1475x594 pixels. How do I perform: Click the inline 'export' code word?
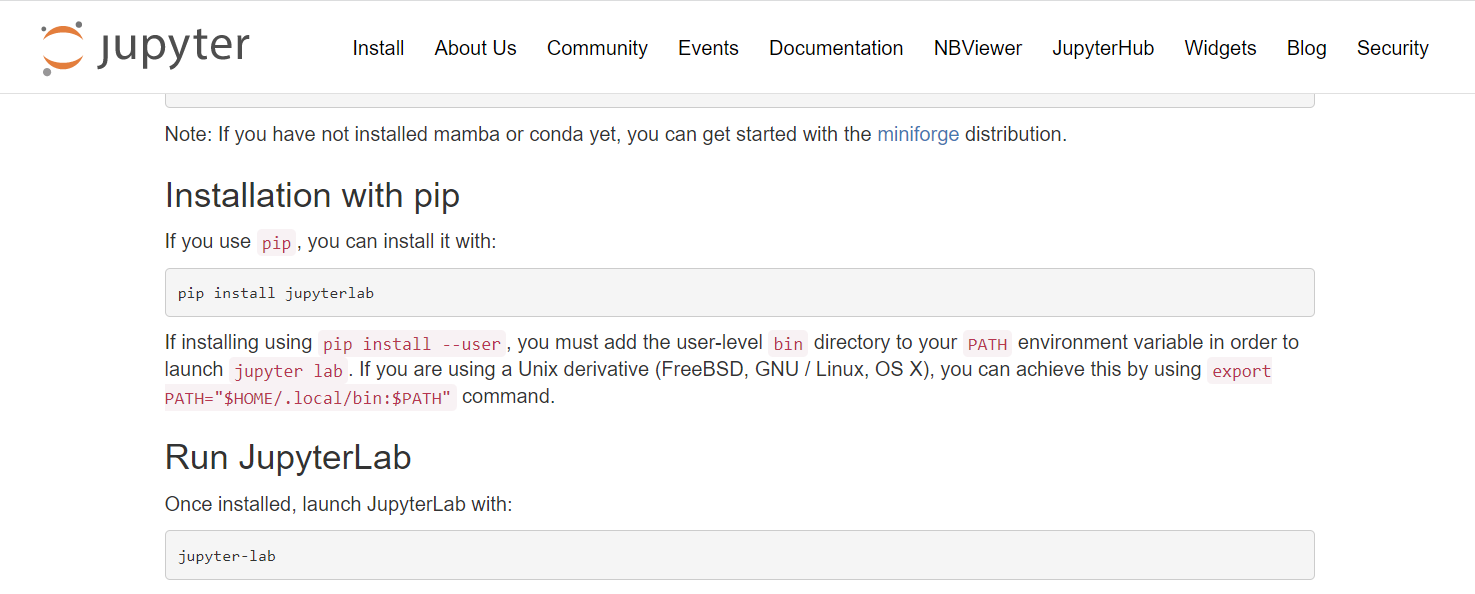click(1240, 370)
